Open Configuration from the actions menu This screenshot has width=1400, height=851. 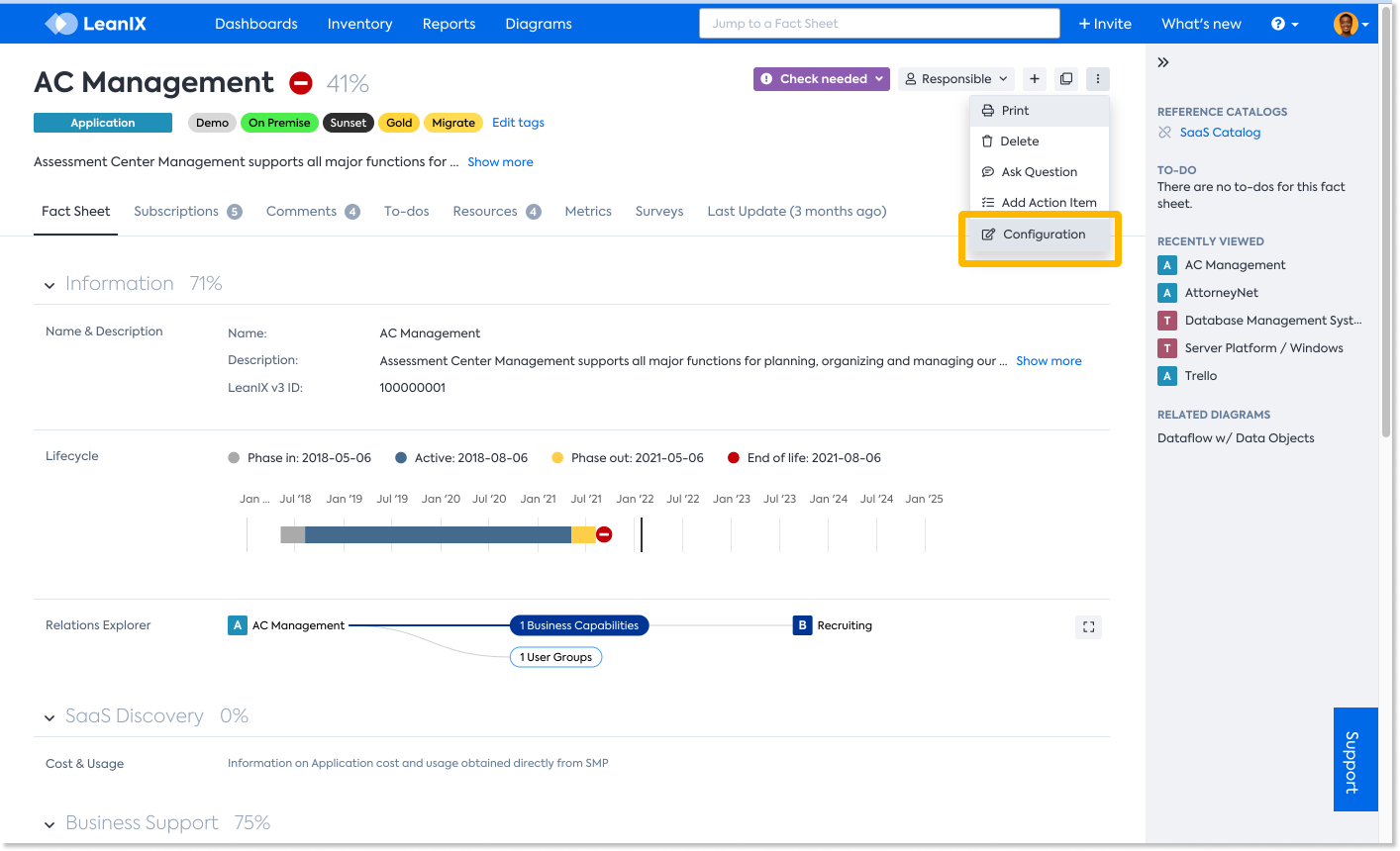pos(1040,235)
